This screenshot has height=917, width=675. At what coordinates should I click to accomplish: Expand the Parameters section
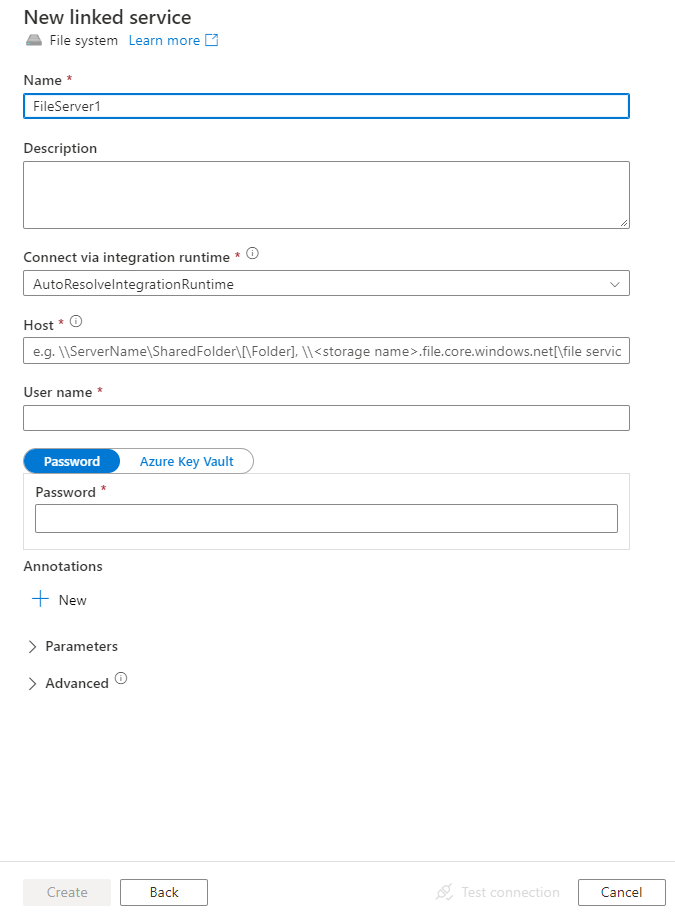pos(74,646)
